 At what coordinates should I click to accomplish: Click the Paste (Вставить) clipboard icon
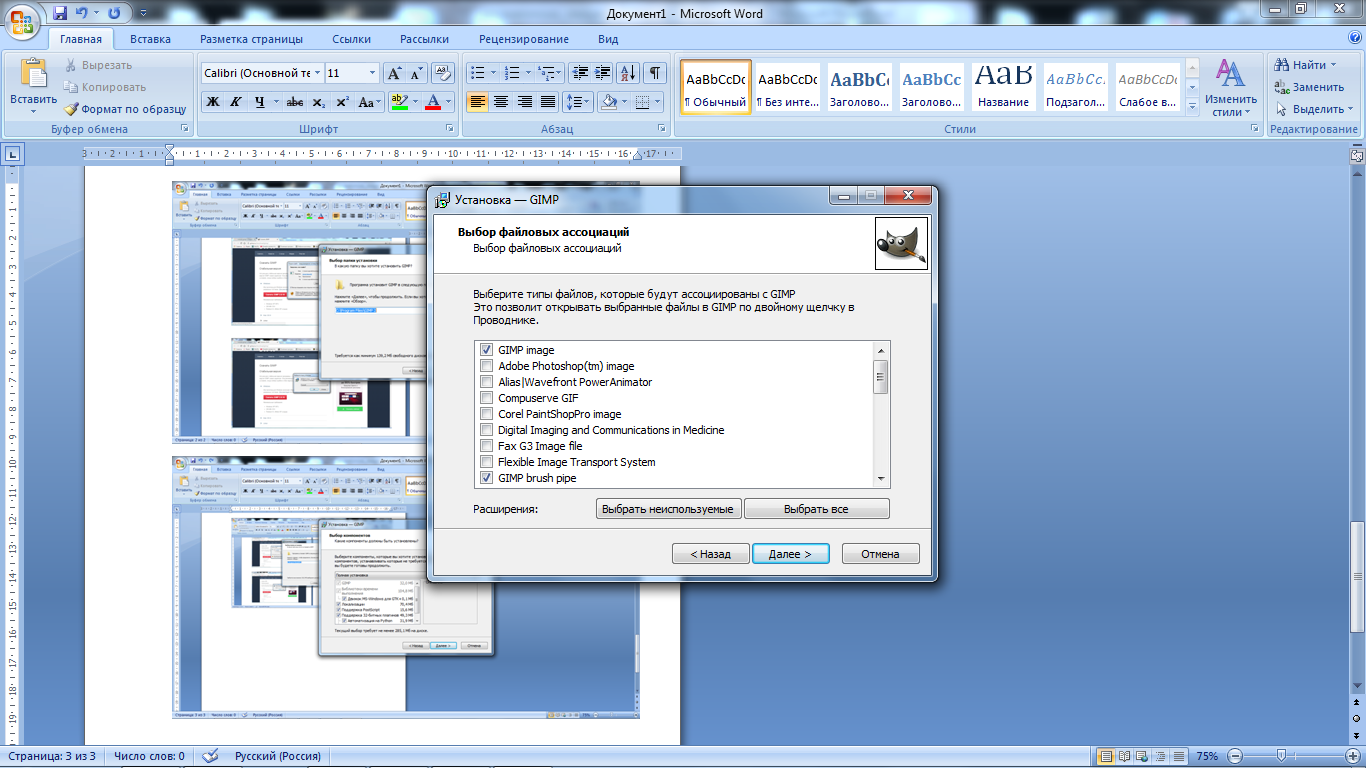34,74
